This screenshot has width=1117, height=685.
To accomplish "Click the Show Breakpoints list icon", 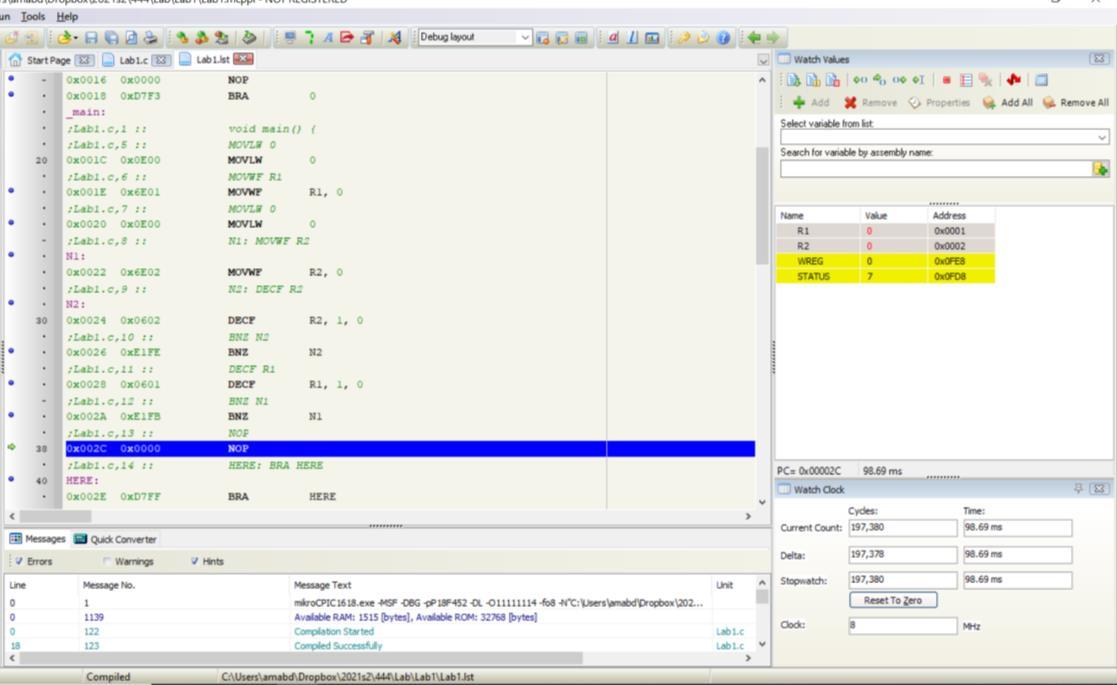I will [x=966, y=80].
